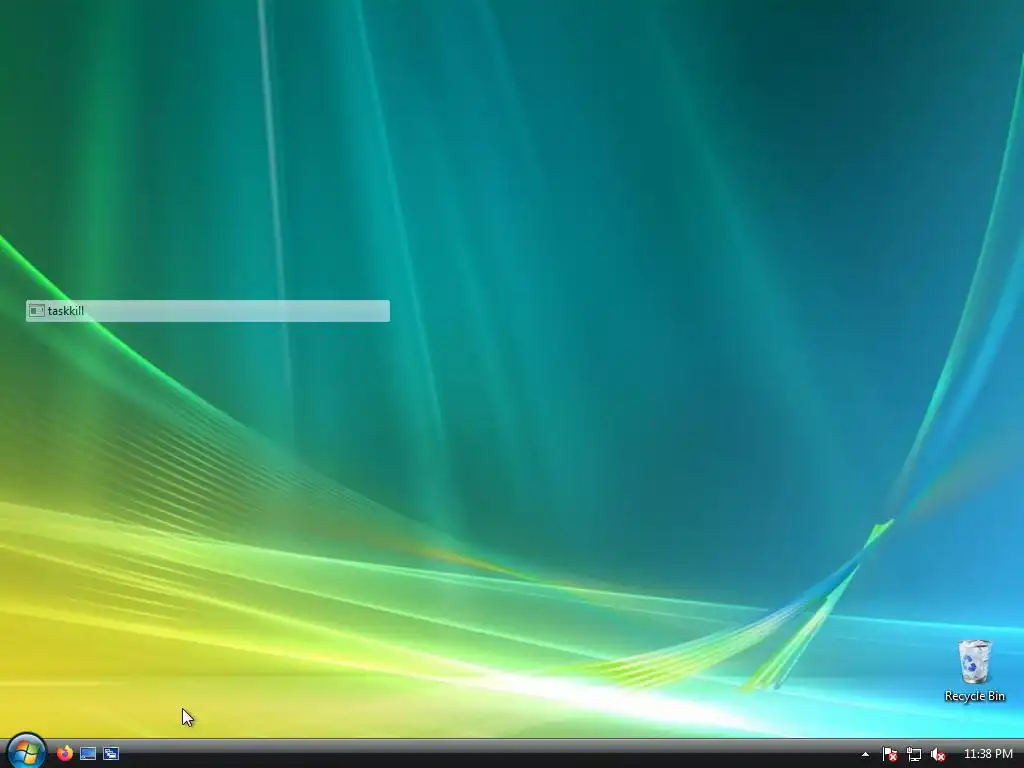Open the Windows Start orb menu
Viewport: 1024px width, 768px height.
[26, 751]
